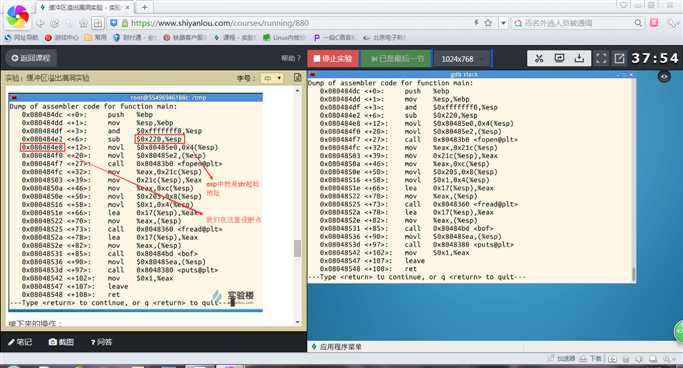Click the green last-section button
Viewport: 683px width, 368px height.
coord(397,58)
